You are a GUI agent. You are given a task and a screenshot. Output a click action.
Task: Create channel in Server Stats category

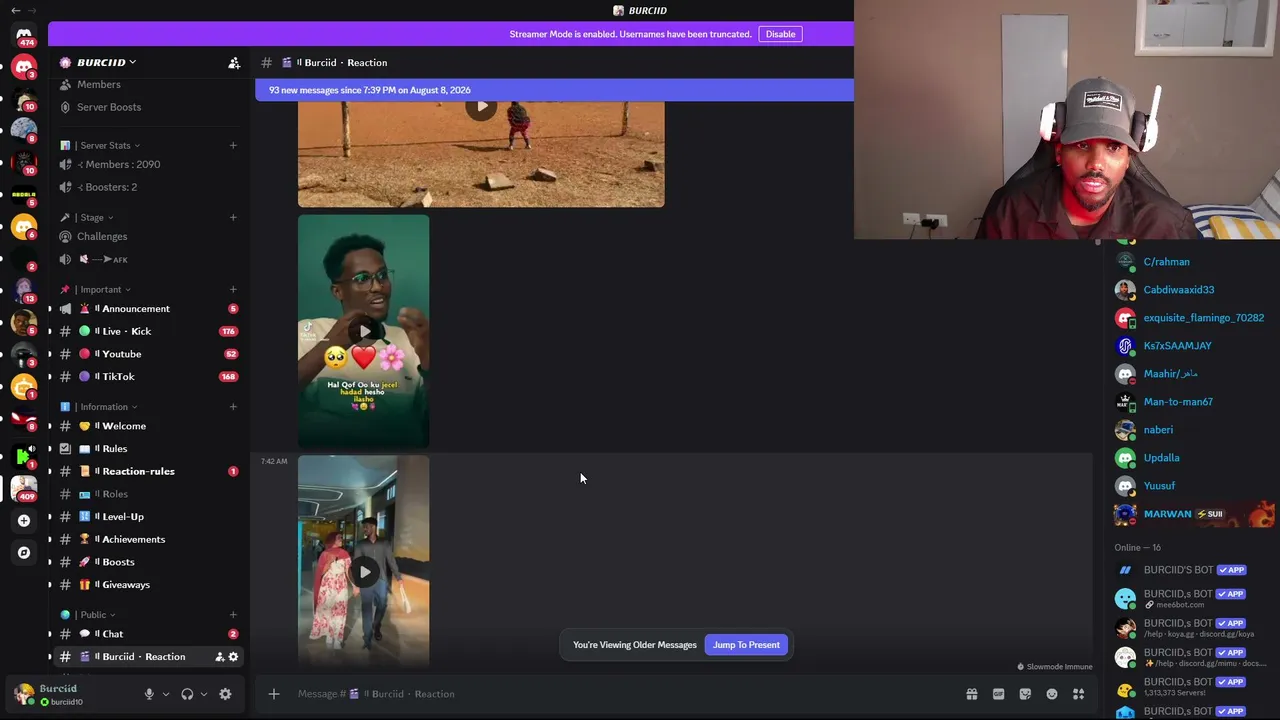(233, 145)
